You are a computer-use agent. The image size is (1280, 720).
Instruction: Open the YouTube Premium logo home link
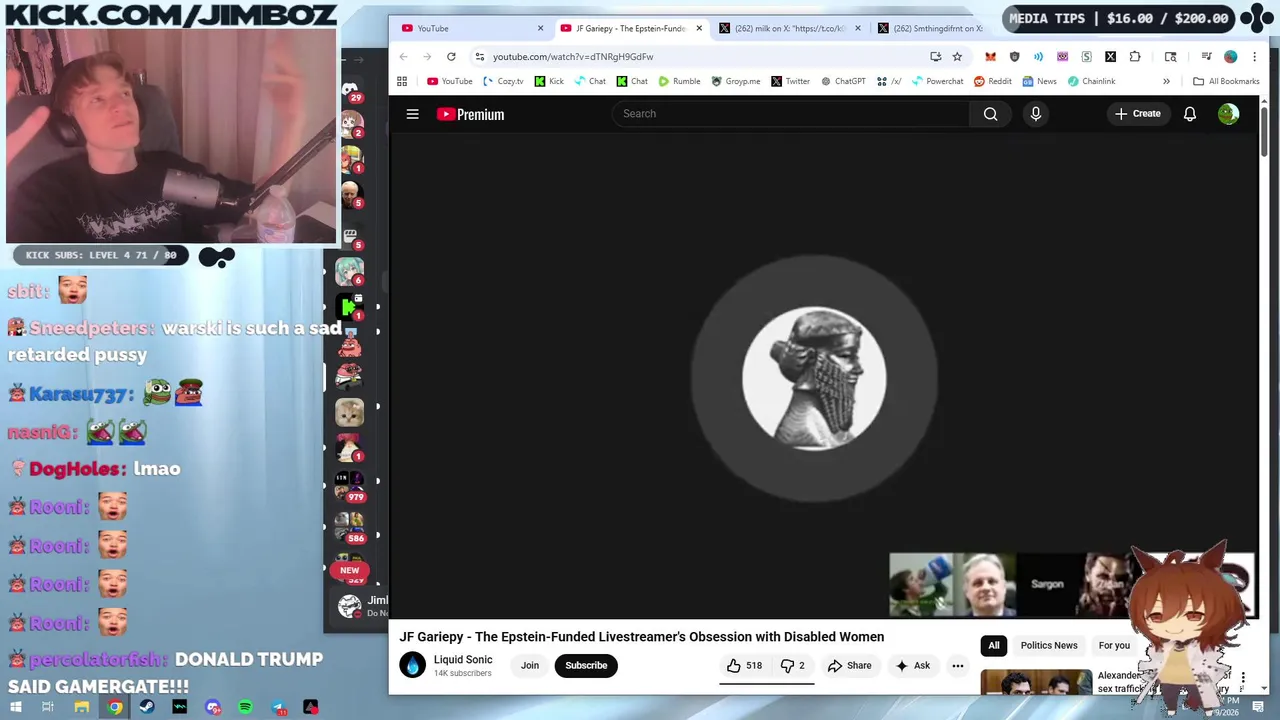point(470,114)
